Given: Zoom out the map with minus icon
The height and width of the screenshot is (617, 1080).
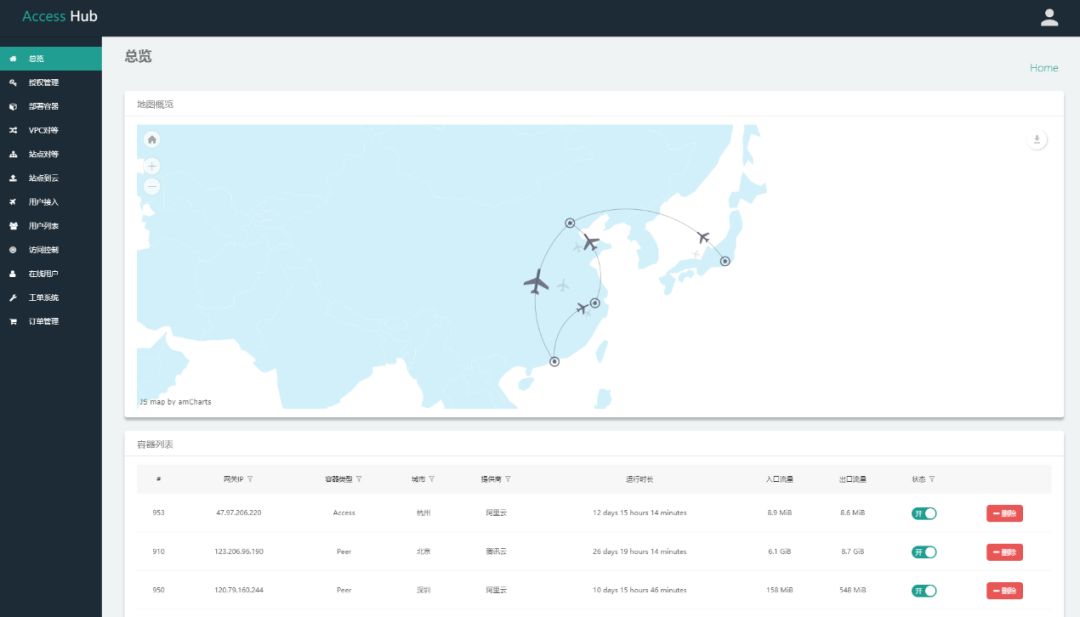Looking at the screenshot, I should click(x=152, y=187).
